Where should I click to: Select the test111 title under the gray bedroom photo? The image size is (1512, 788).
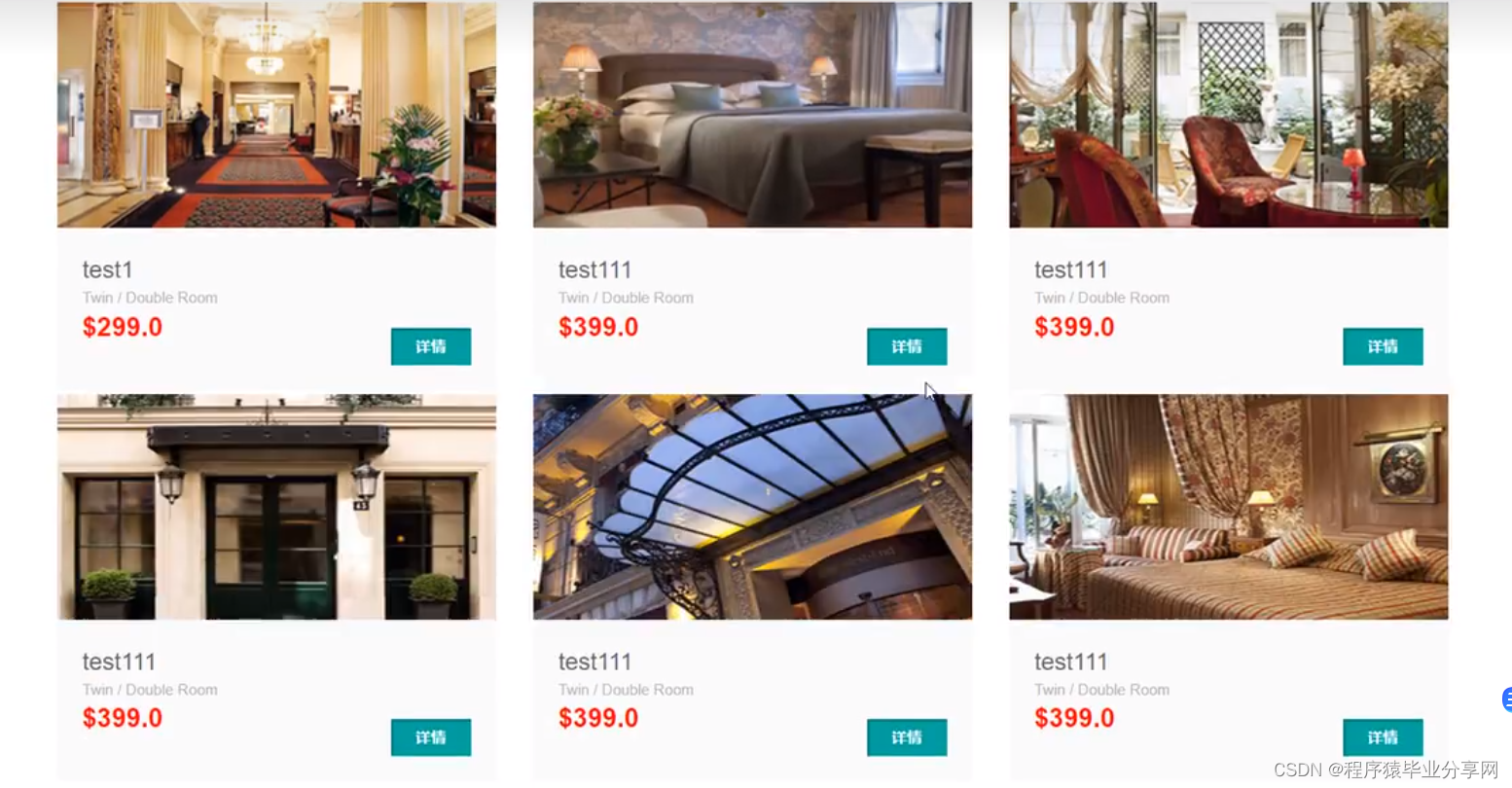[x=594, y=269]
